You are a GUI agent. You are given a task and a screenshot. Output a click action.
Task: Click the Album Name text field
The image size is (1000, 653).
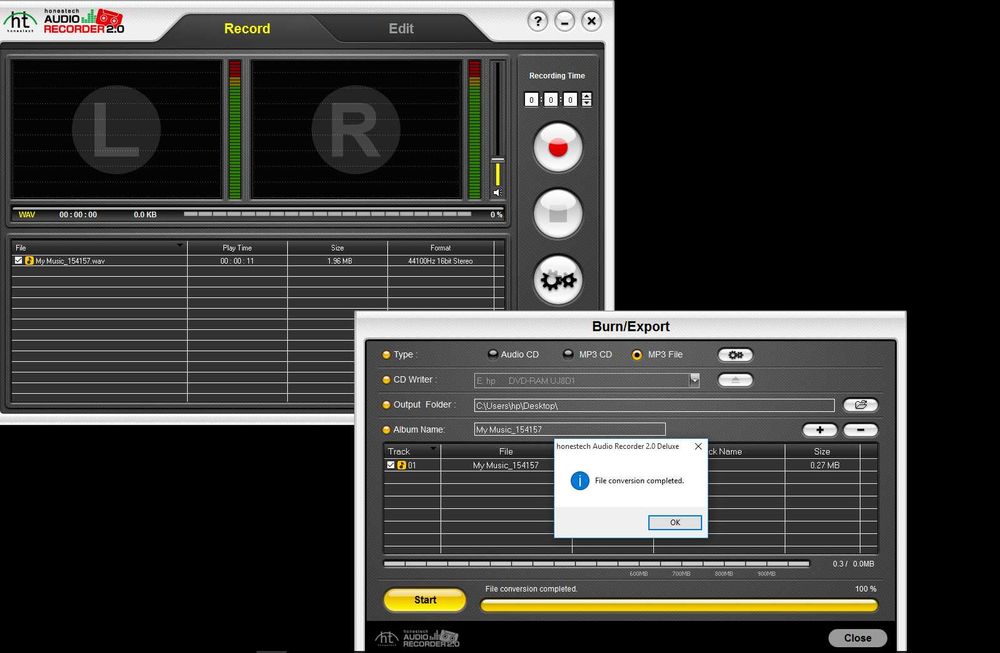pos(570,429)
